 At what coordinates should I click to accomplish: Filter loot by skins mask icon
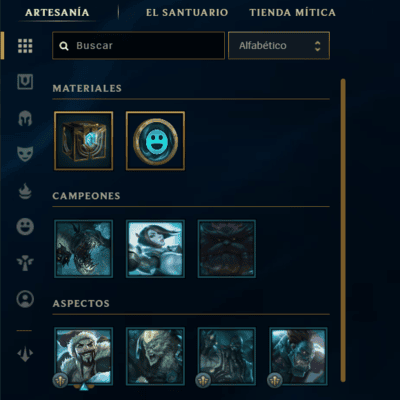click(x=25, y=154)
